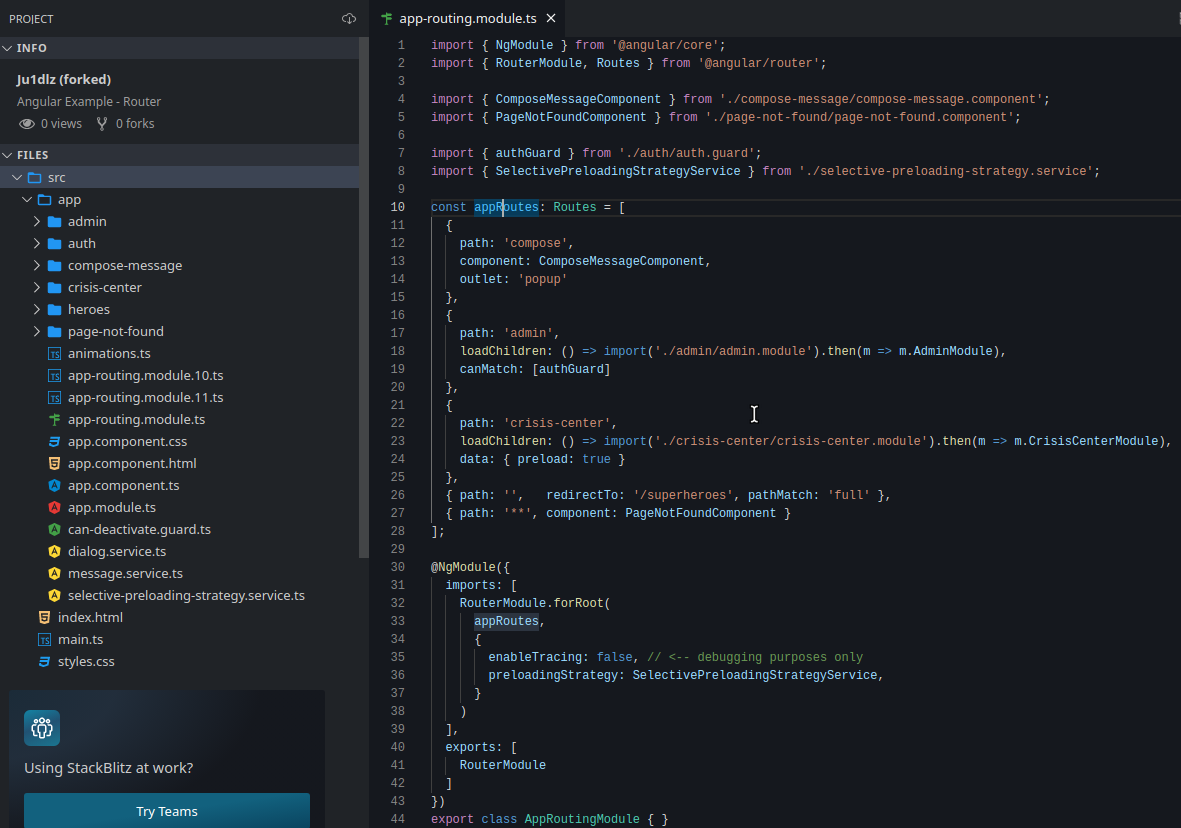The image size is (1181, 828).
Task: Click the cloud download icon in Project header
Action: click(x=348, y=19)
